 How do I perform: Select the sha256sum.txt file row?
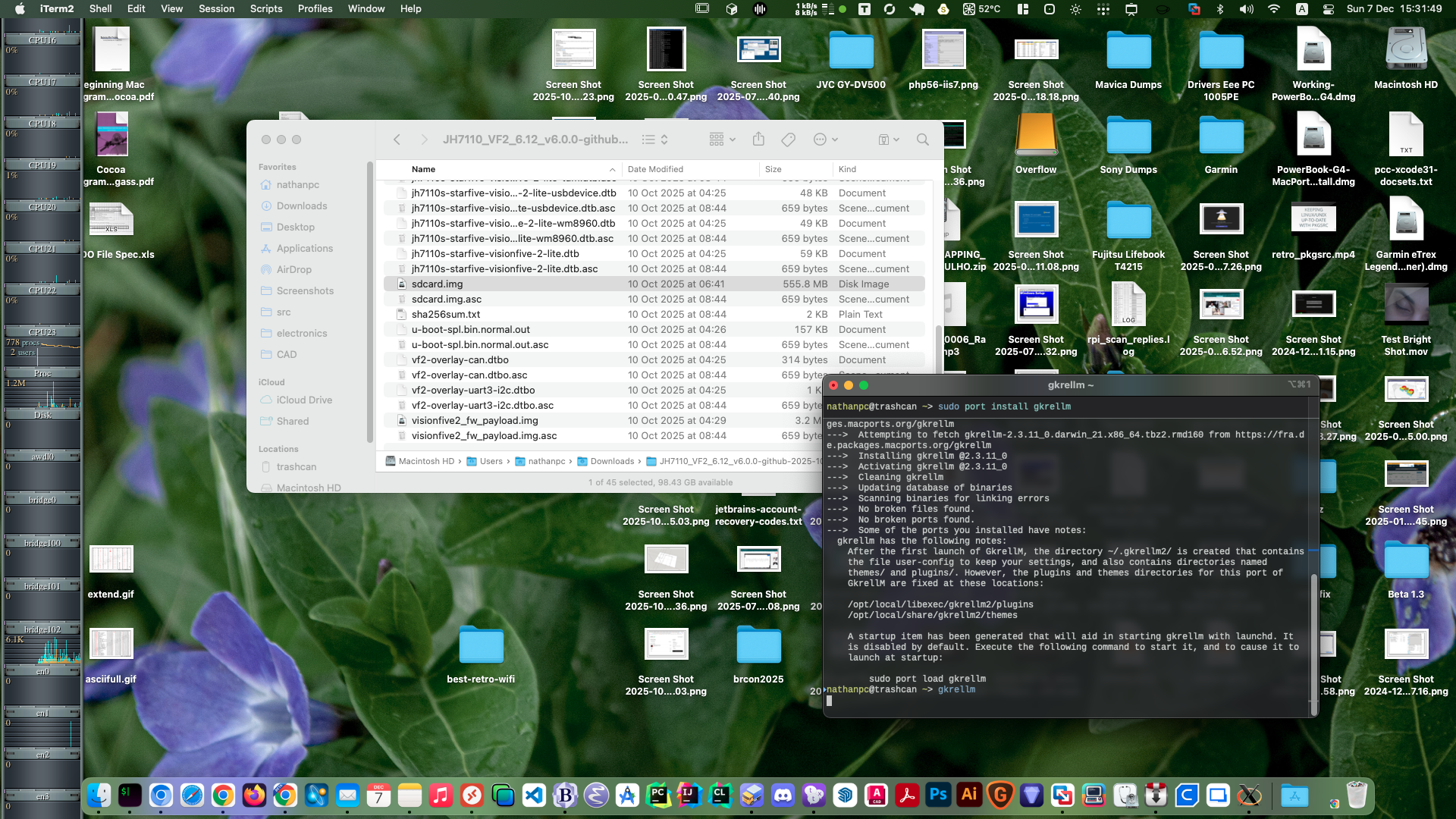[446, 314]
